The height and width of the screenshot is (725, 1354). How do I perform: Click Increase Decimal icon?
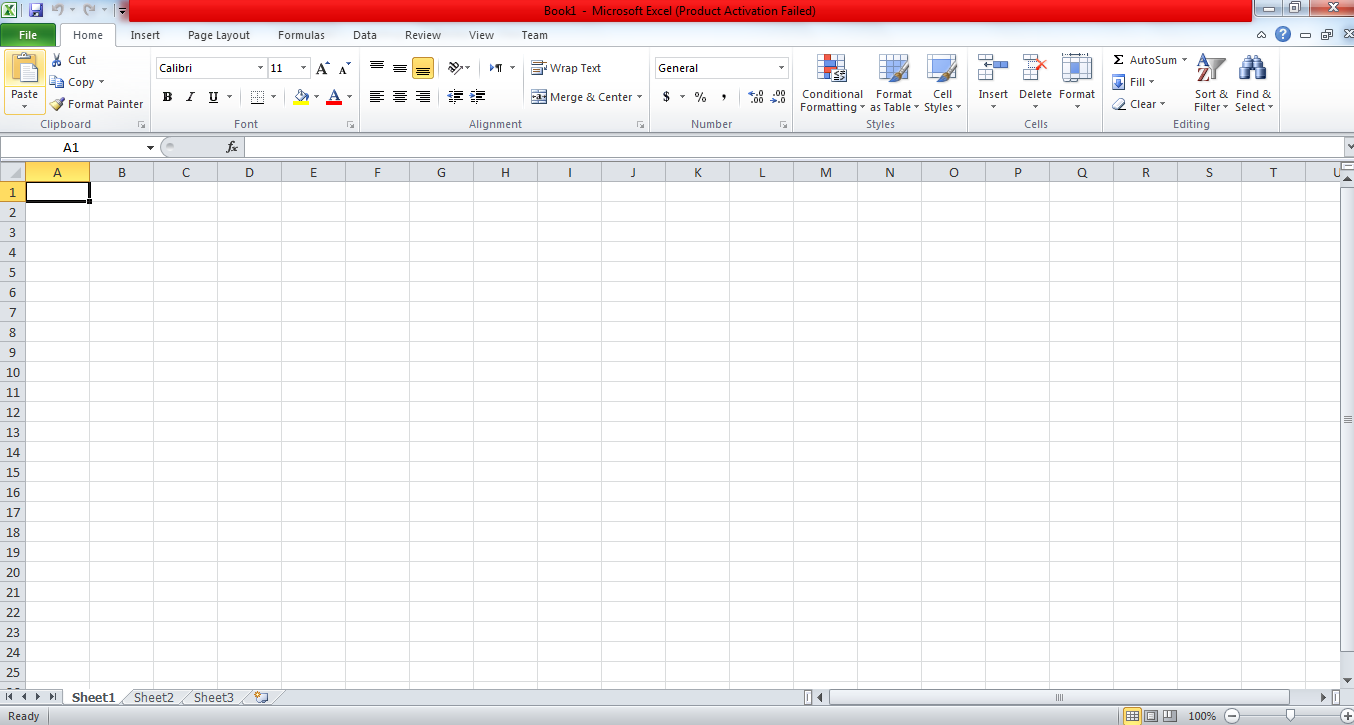(x=755, y=97)
